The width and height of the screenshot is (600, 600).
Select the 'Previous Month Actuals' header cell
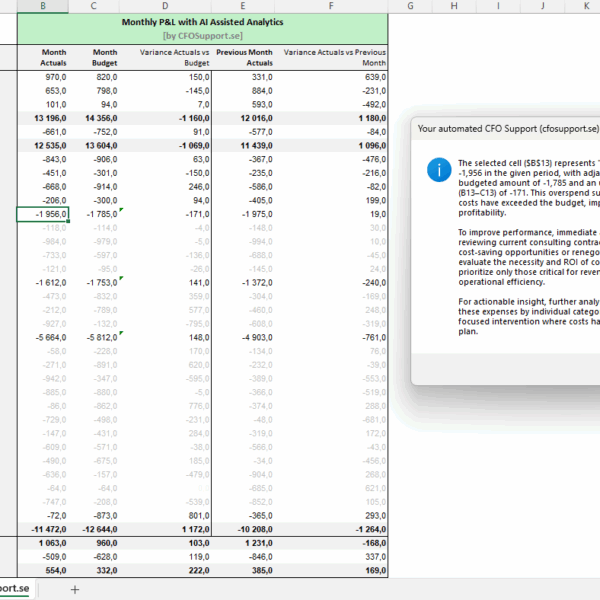click(243, 57)
